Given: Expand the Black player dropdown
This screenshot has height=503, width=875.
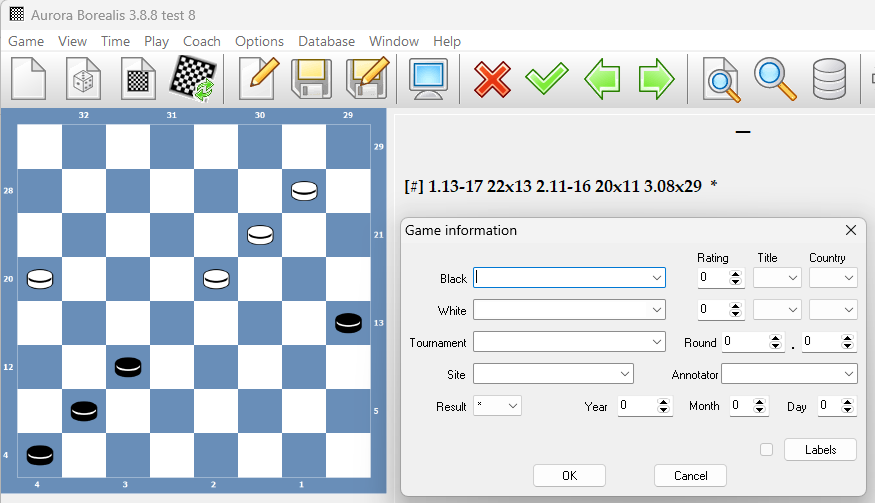Looking at the screenshot, I should (657, 278).
